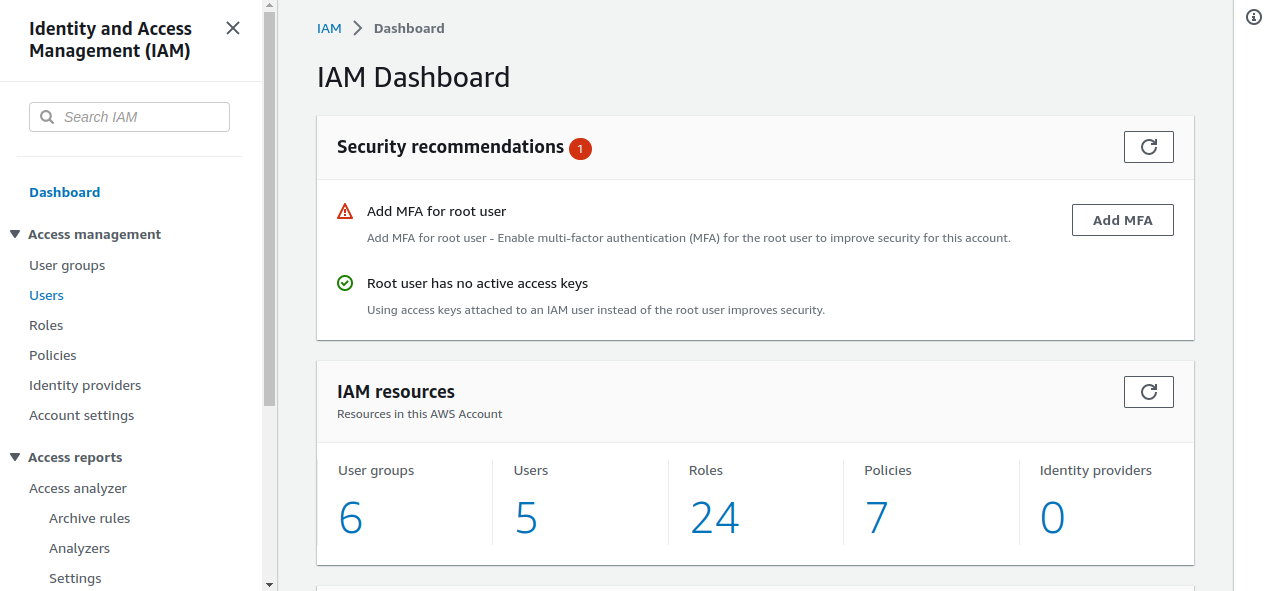
Task: Click the Security recommendations heading
Action: point(450,147)
